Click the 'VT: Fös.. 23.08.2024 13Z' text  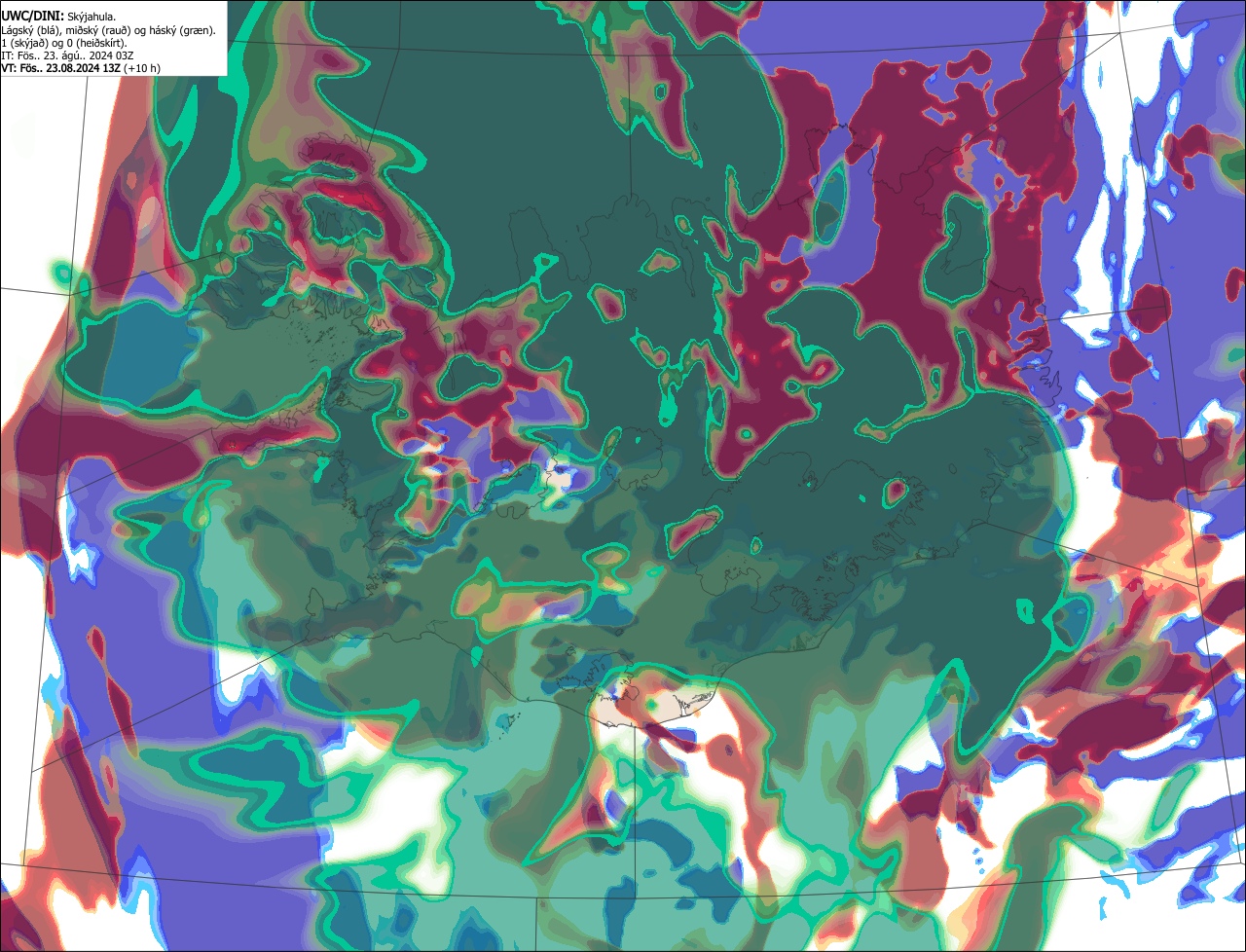click(x=61, y=68)
